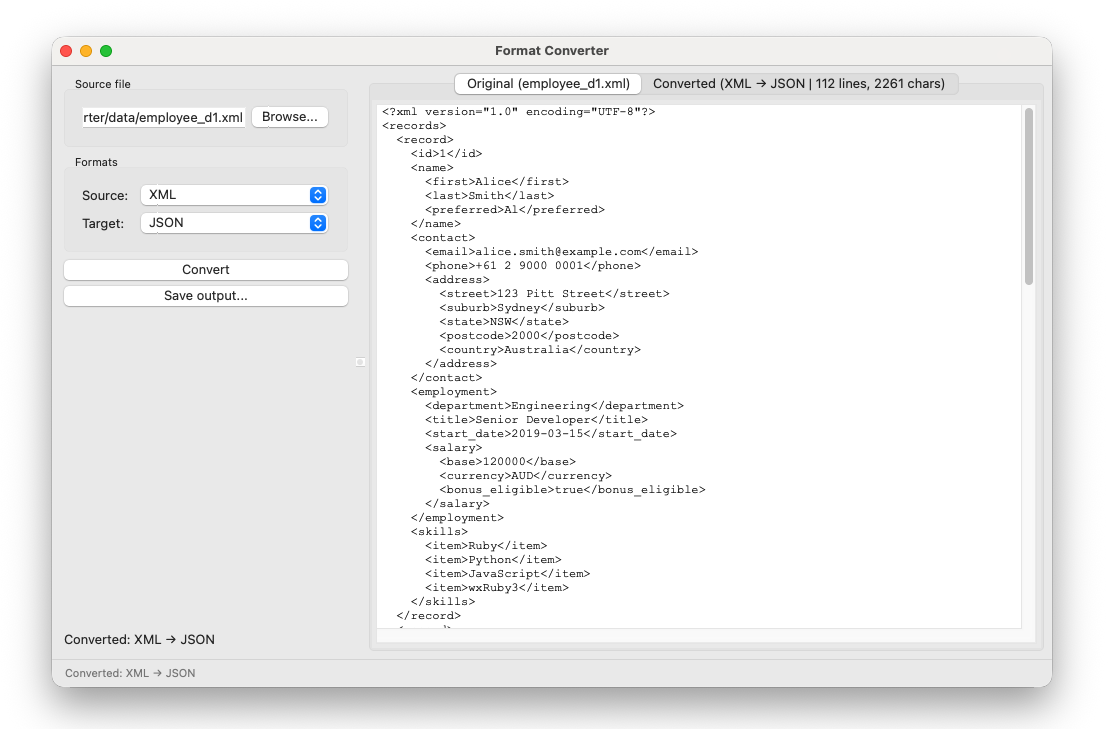Click the XML version declaration line
Image resolution: width=1116 pixels, height=729 pixels.
click(518, 112)
